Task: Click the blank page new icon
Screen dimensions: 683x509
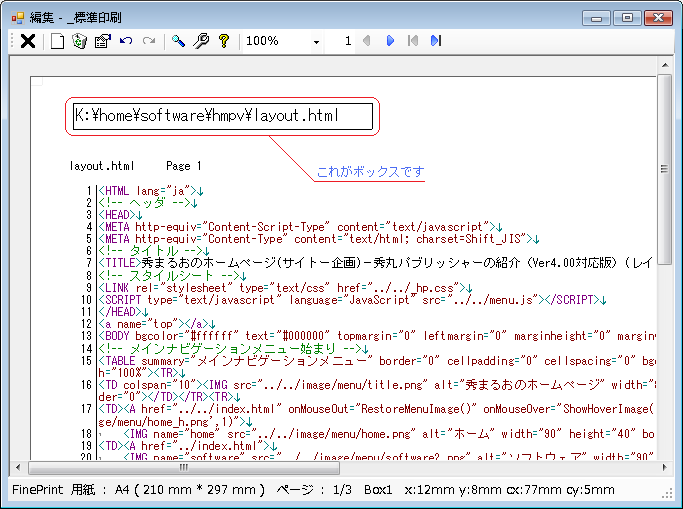Action: click(x=58, y=41)
